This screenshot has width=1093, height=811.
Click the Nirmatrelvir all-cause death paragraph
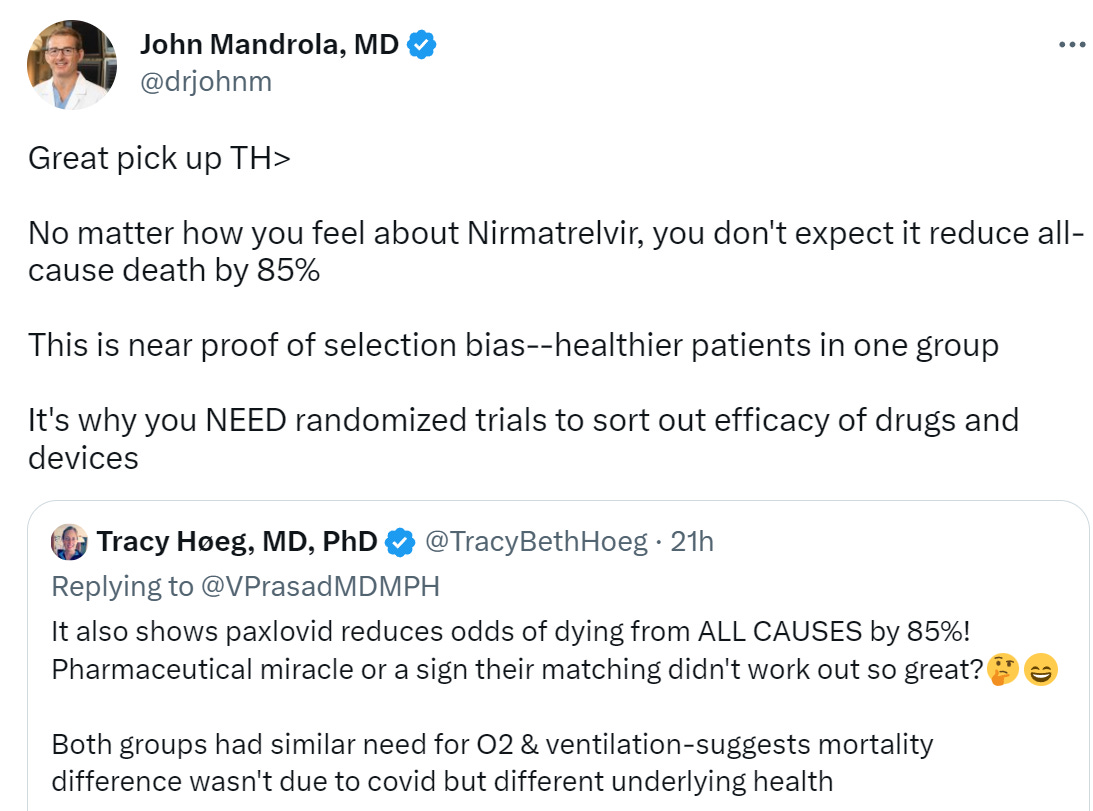pyautogui.click(x=556, y=252)
